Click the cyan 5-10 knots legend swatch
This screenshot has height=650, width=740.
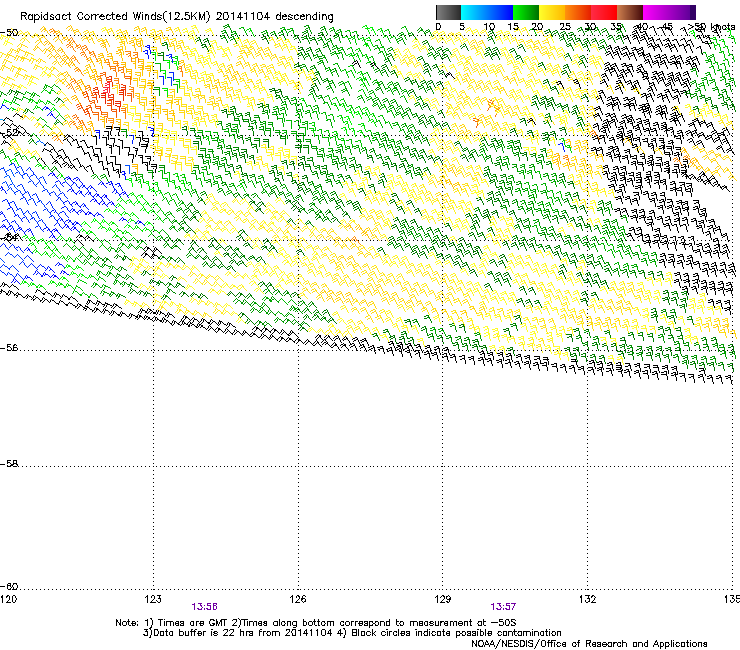pyautogui.click(x=474, y=12)
